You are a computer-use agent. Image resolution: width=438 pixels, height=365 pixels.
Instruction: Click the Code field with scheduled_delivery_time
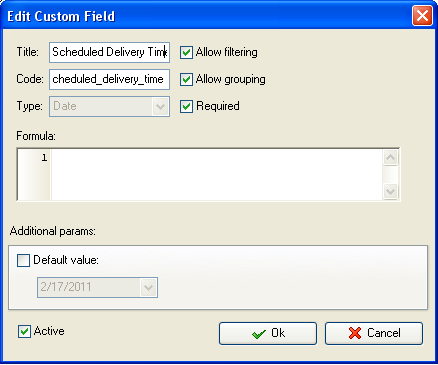[109, 79]
